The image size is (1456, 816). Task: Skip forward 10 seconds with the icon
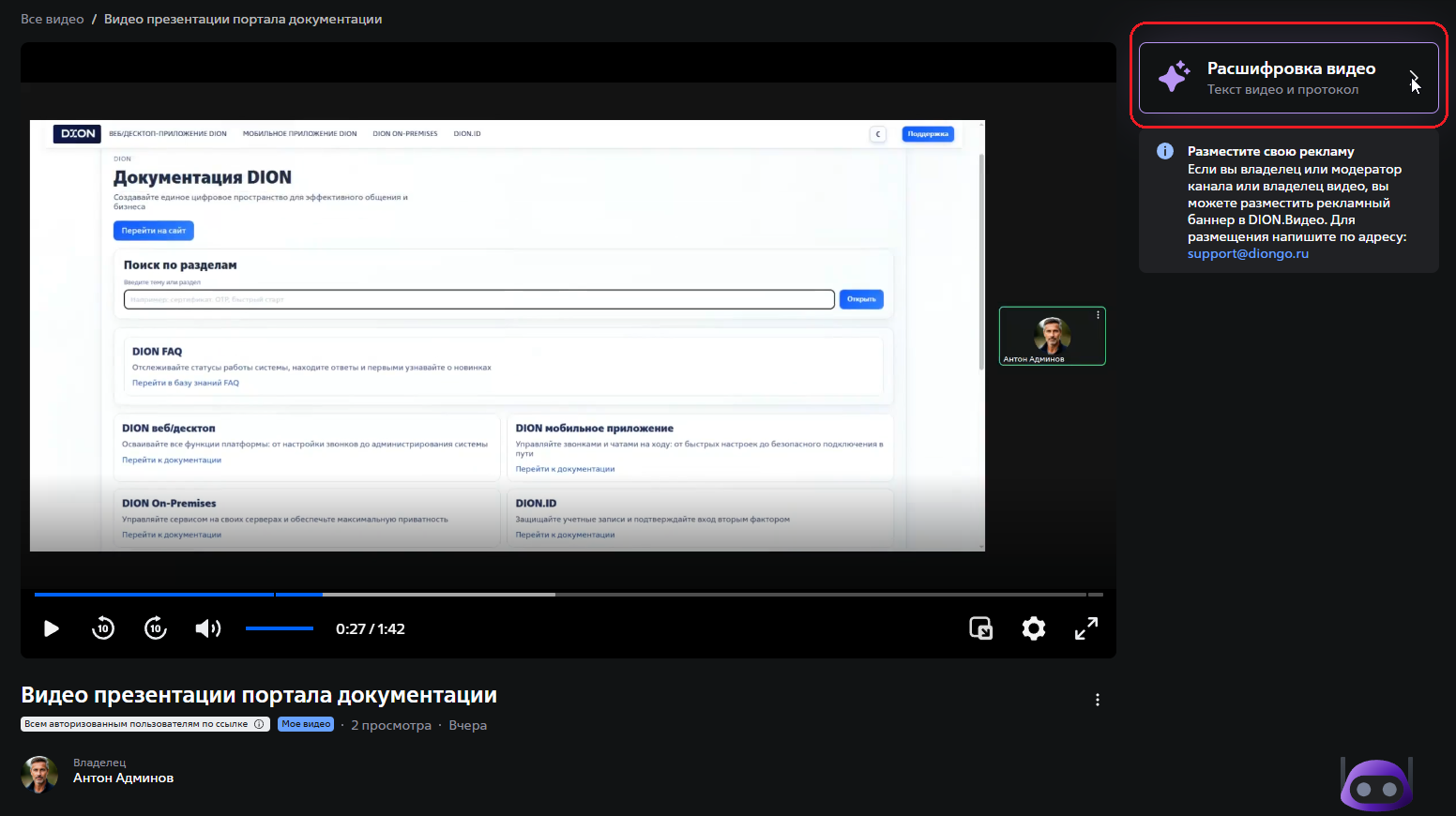[x=155, y=628]
